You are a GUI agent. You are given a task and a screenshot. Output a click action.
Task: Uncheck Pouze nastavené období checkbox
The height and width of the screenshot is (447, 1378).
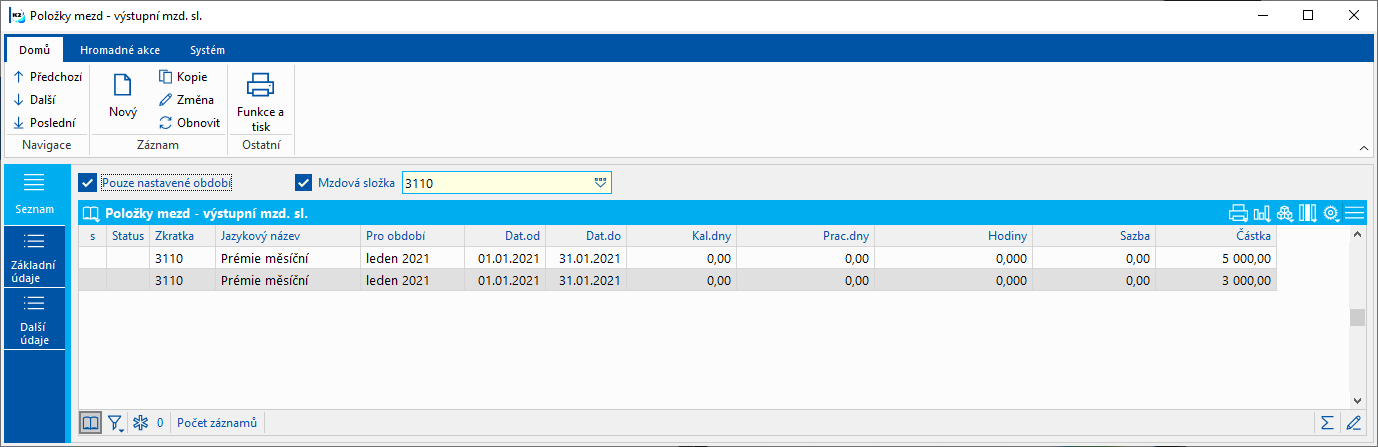[x=88, y=183]
